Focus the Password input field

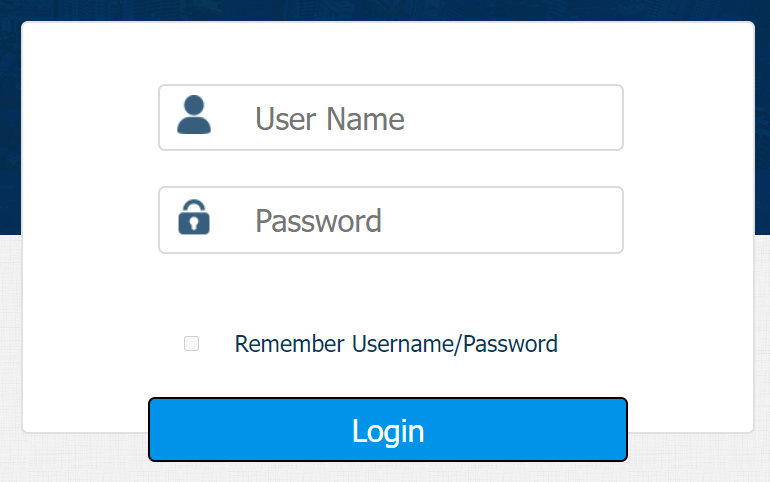click(x=391, y=220)
